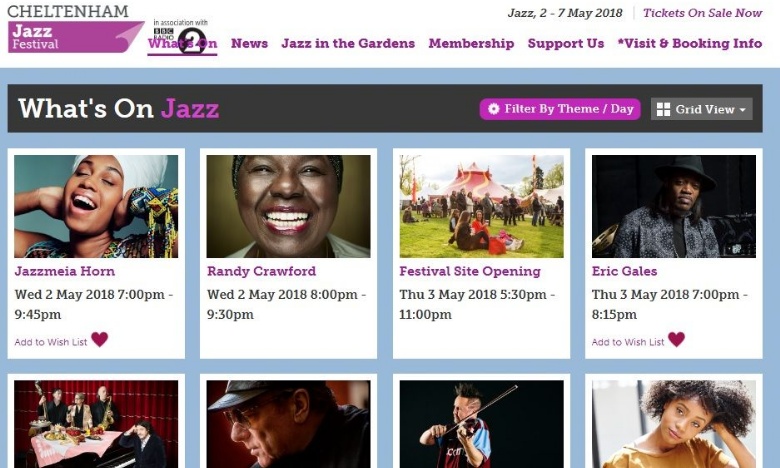
Task: Click the grid squares icon in the view selector
Action: tap(663, 109)
